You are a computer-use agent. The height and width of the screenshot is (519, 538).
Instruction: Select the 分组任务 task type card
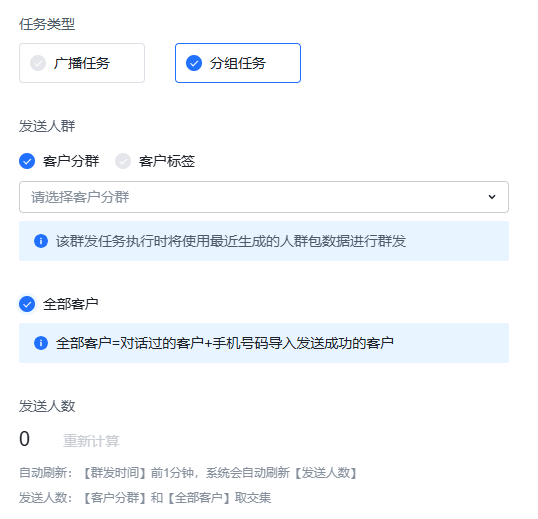(238, 63)
